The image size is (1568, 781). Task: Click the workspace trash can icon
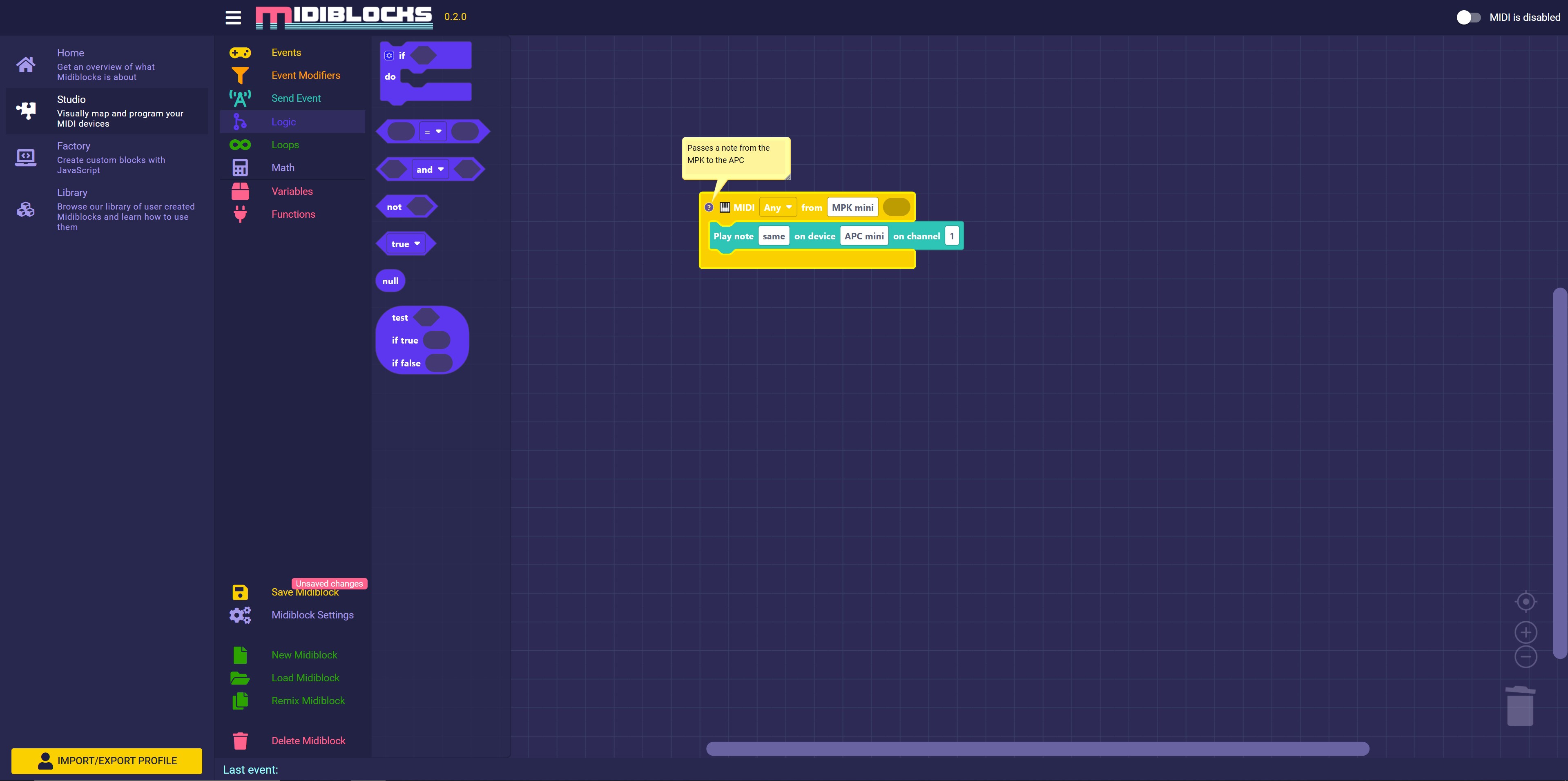coord(1520,706)
